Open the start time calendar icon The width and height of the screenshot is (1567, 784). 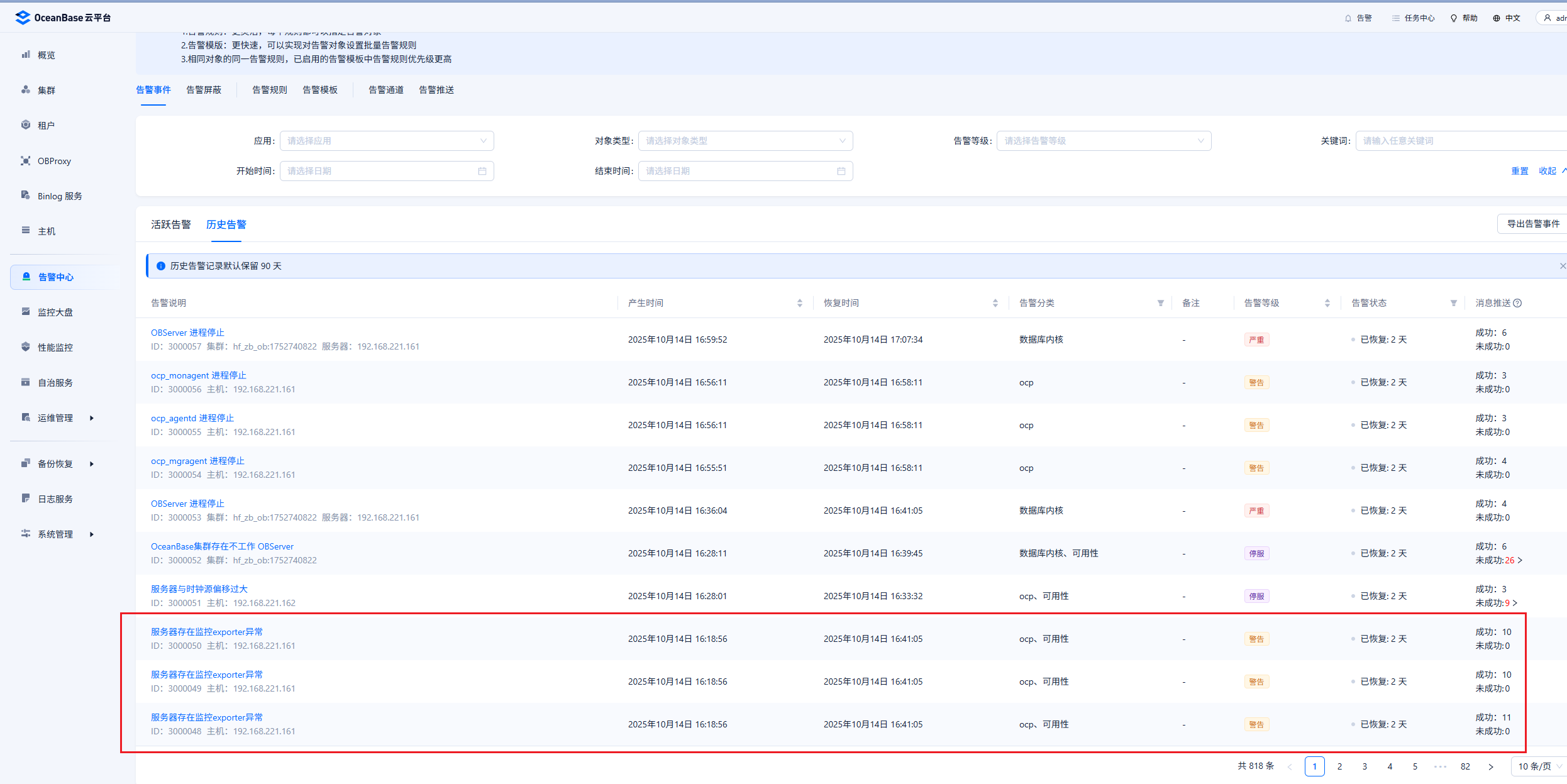click(482, 171)
